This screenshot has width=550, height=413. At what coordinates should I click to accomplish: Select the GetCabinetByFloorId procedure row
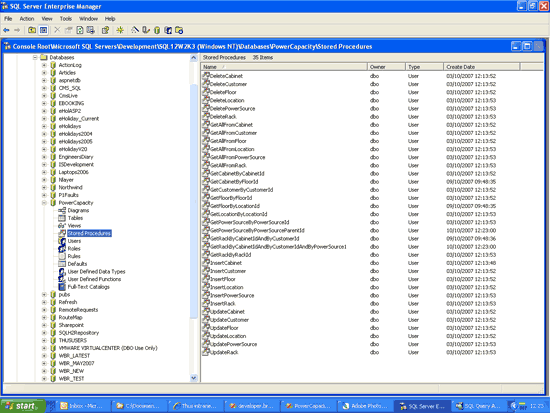pyautogui.click(x=234, y=181)
